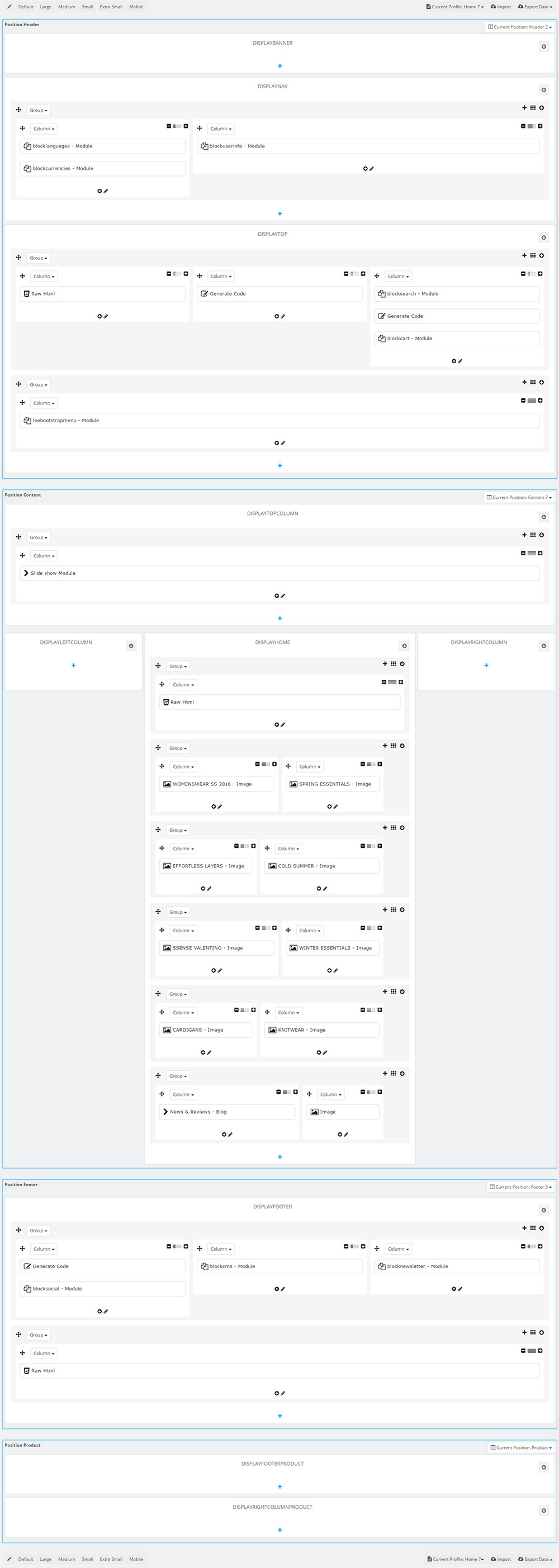This screenshot has height=1568, width=559.
Task: Click the pencil icon under blocknewsletter module
Action: [x=459, y=1289]
